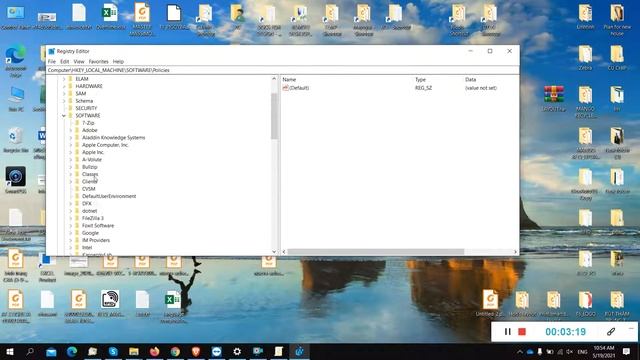
Task: Open the Help menu
Action: click(x=118, y=62)
